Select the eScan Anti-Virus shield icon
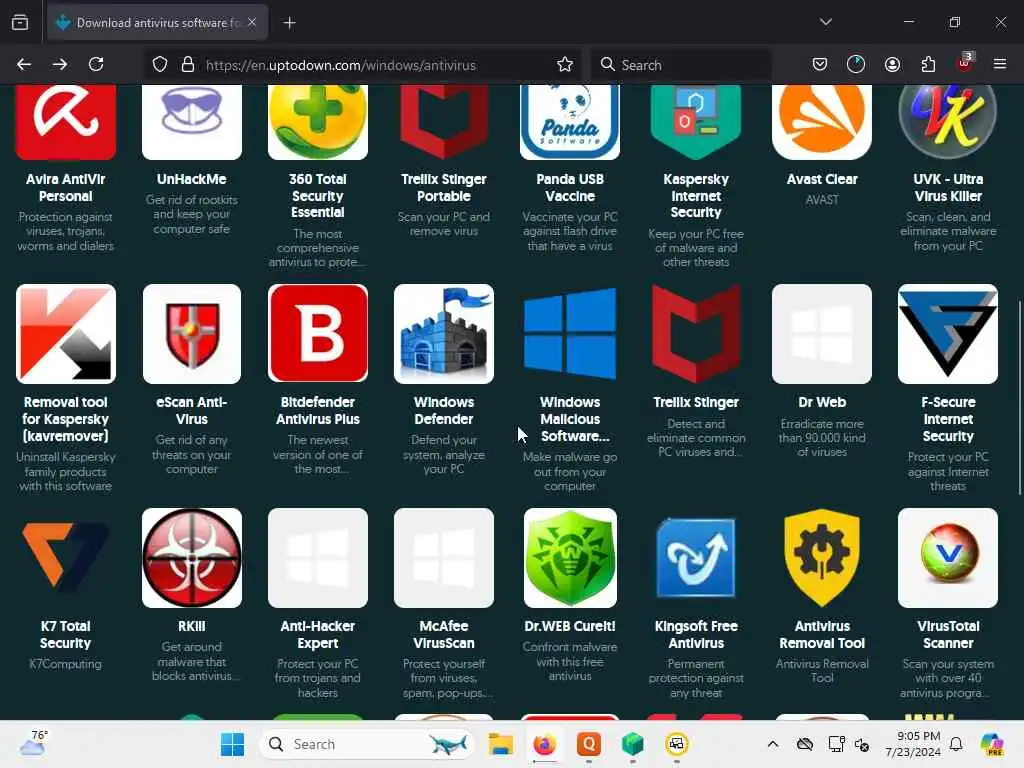Screen dimensions: 1024x768 tap(191, 334)
